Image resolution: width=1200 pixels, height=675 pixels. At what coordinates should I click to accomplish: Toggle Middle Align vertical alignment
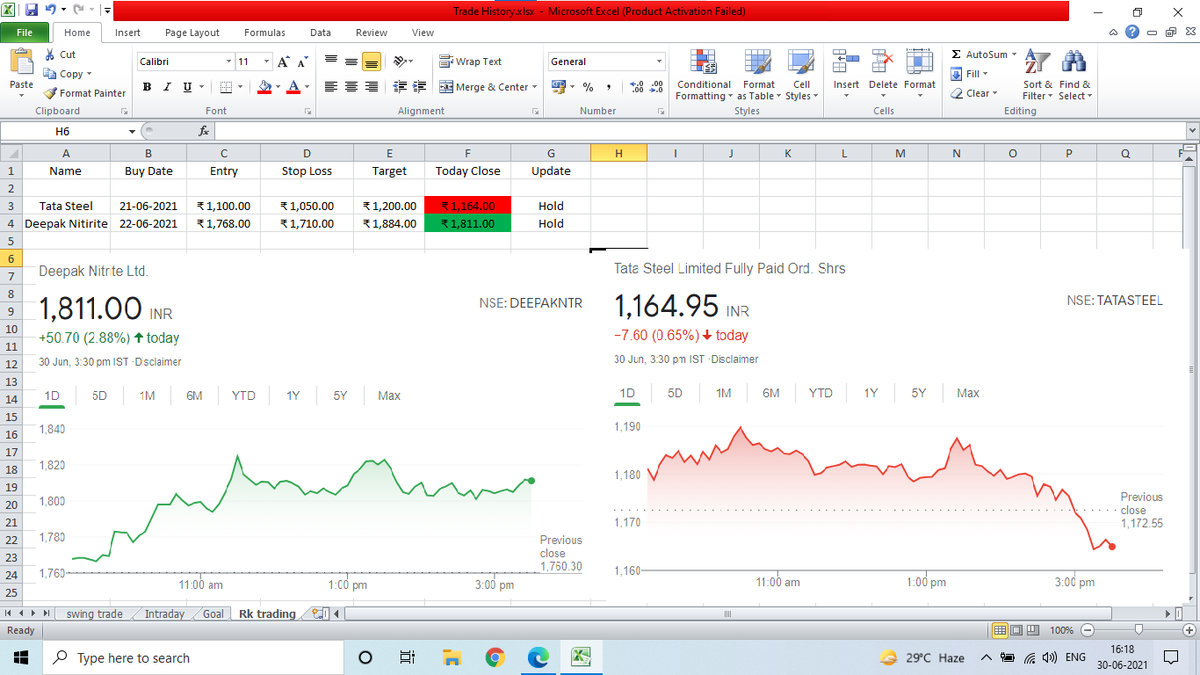click(x=350, y=62)
